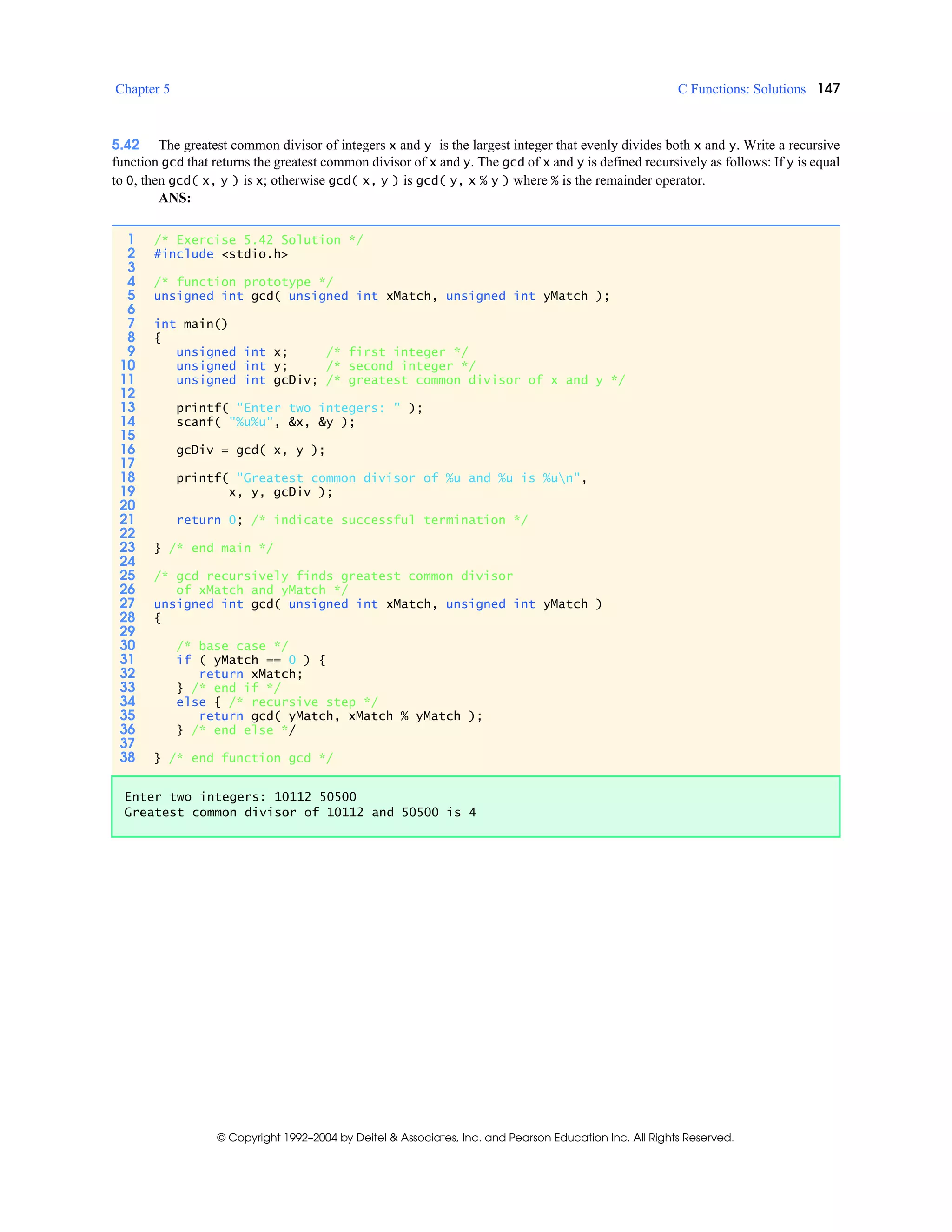The width and height of the screenshot is (952, 1232).
Task: Click line number 27 in the gutter
Action: [127, 603]
